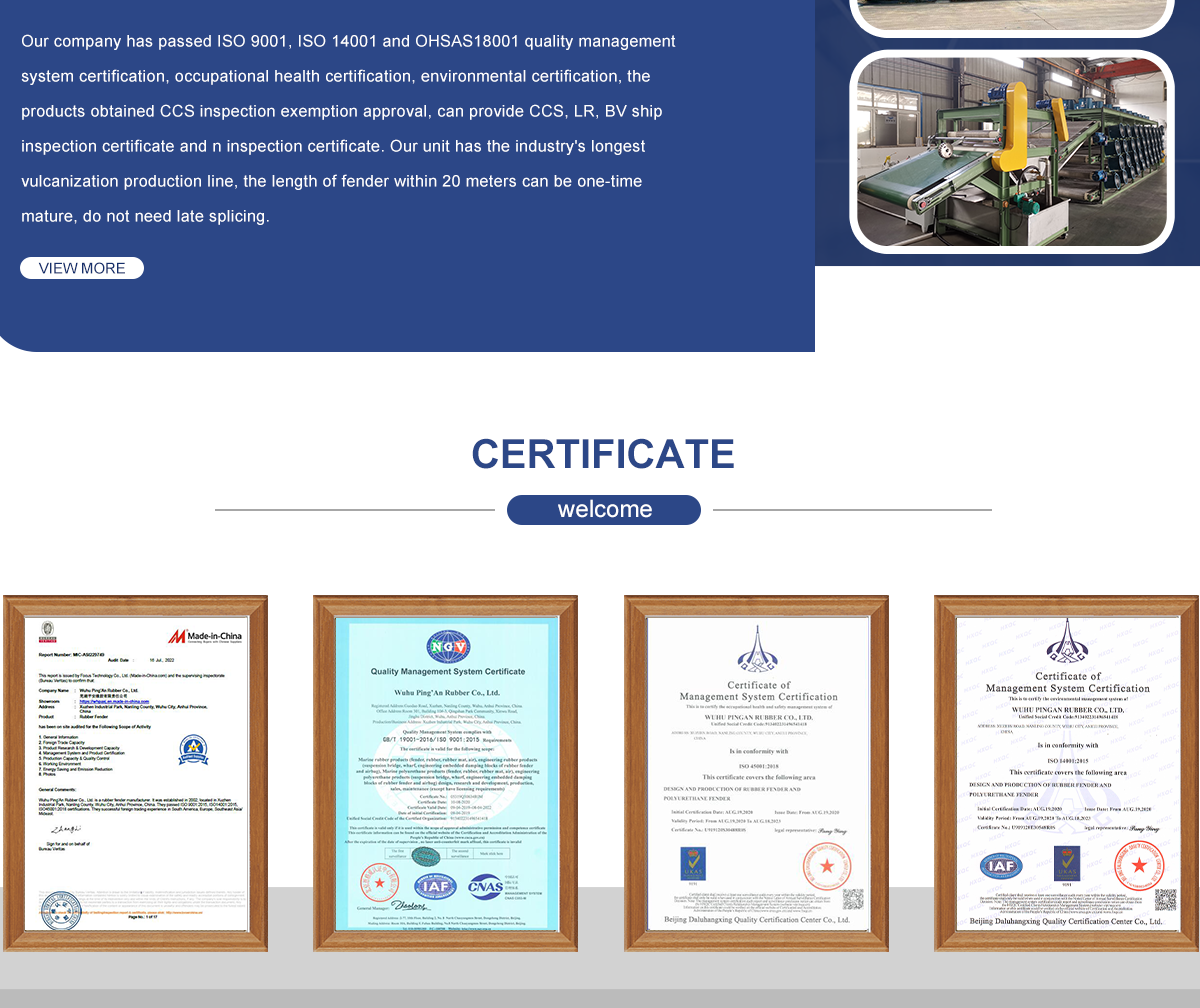View the vulcanization production line photo
Viewport: 1200px width, 1008px height.
pyautogui.click(x=1012, y=152)
